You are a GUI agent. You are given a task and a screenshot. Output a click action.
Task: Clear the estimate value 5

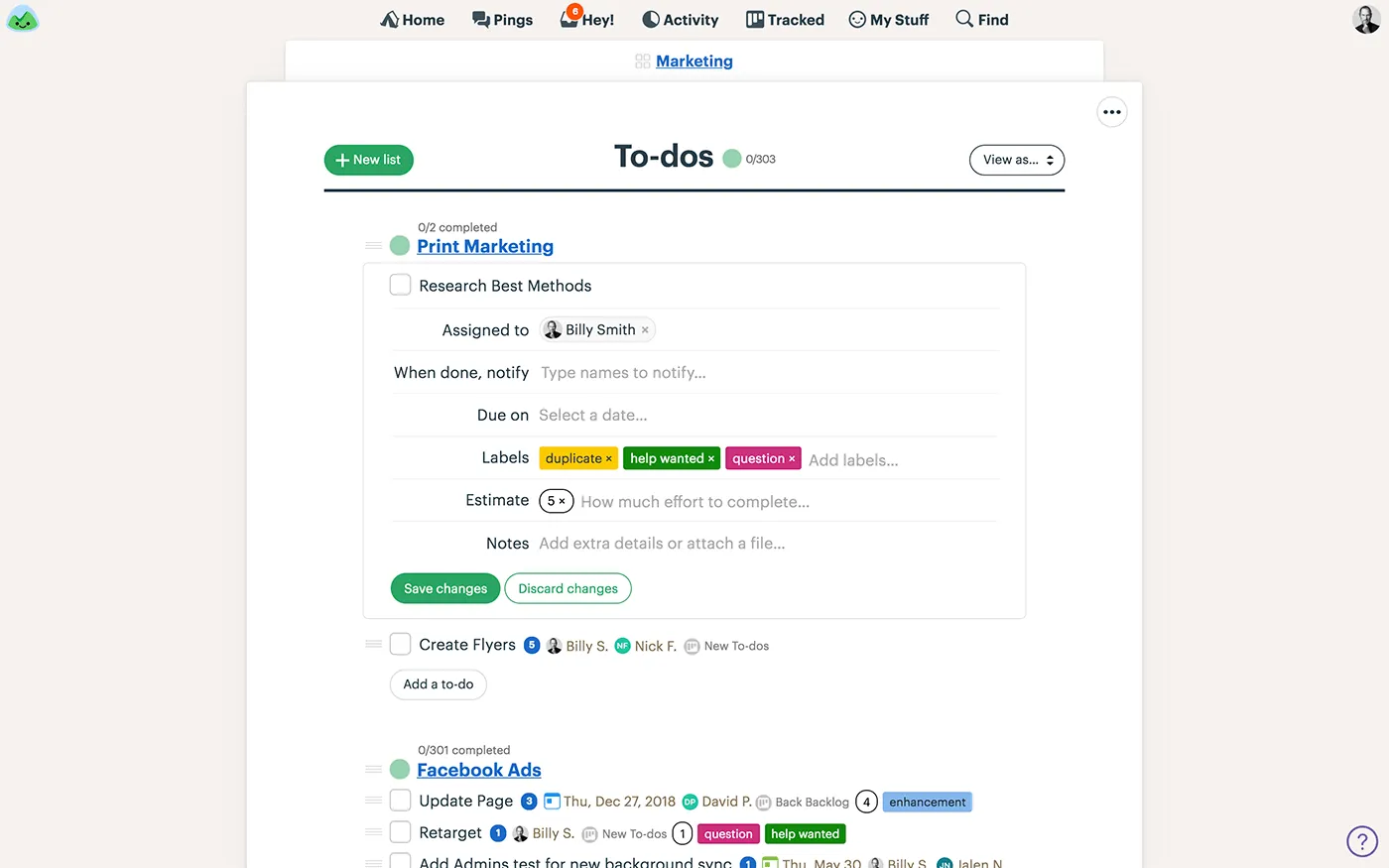click(x=563, y=502)
